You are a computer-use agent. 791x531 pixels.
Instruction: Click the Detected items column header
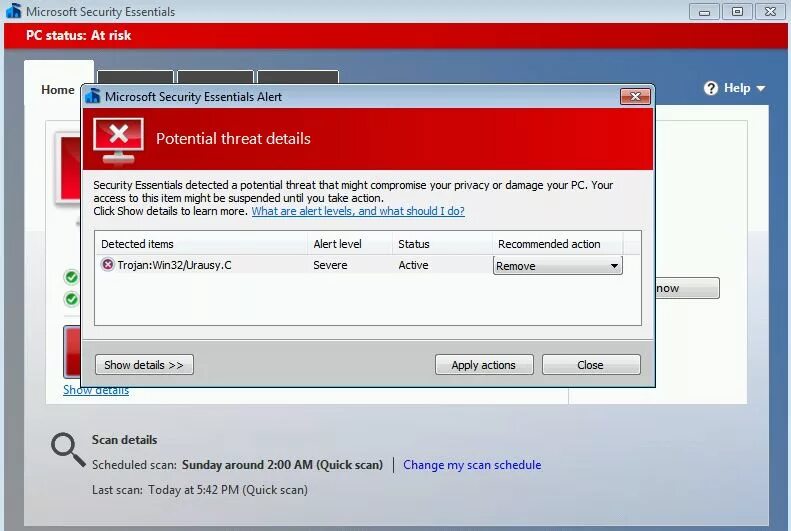(201, 244)
